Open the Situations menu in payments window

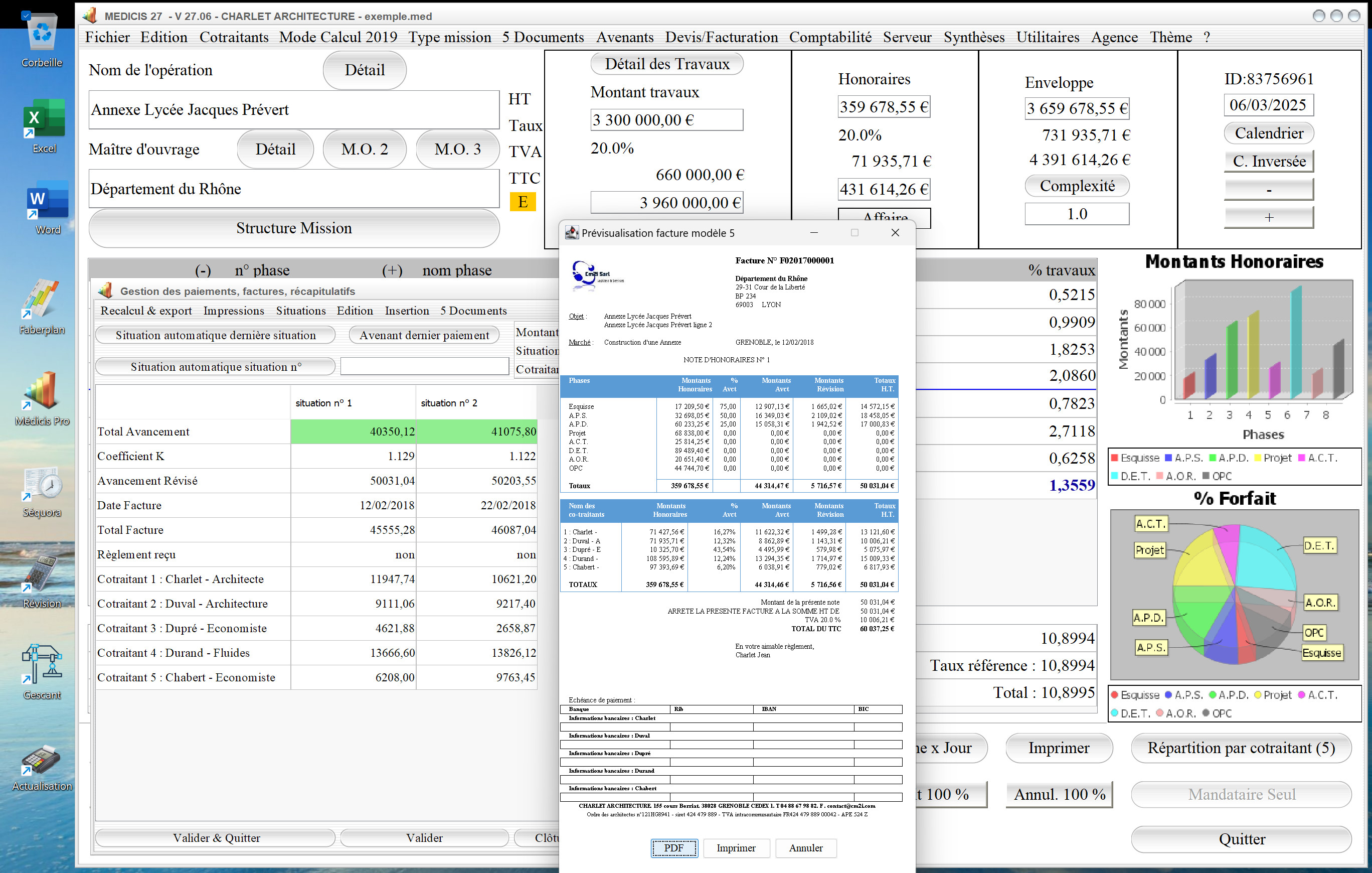(x=301, y=311)
